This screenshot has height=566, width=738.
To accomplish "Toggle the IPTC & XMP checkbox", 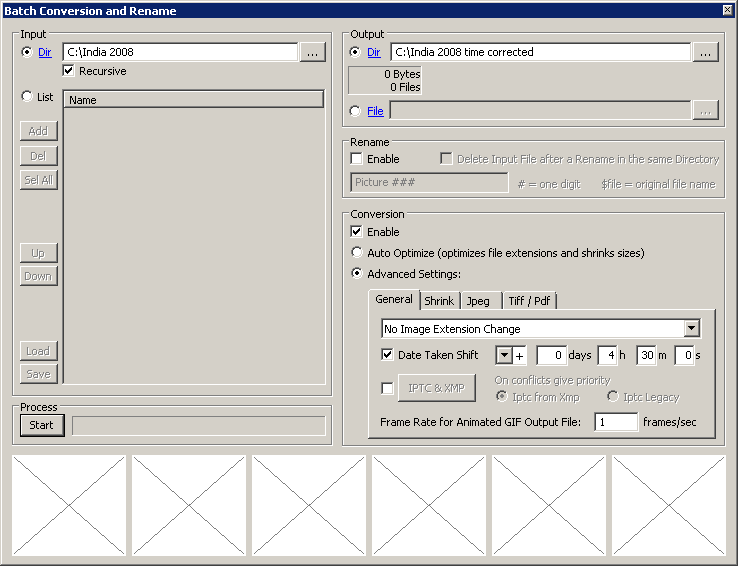I will 387,388.
